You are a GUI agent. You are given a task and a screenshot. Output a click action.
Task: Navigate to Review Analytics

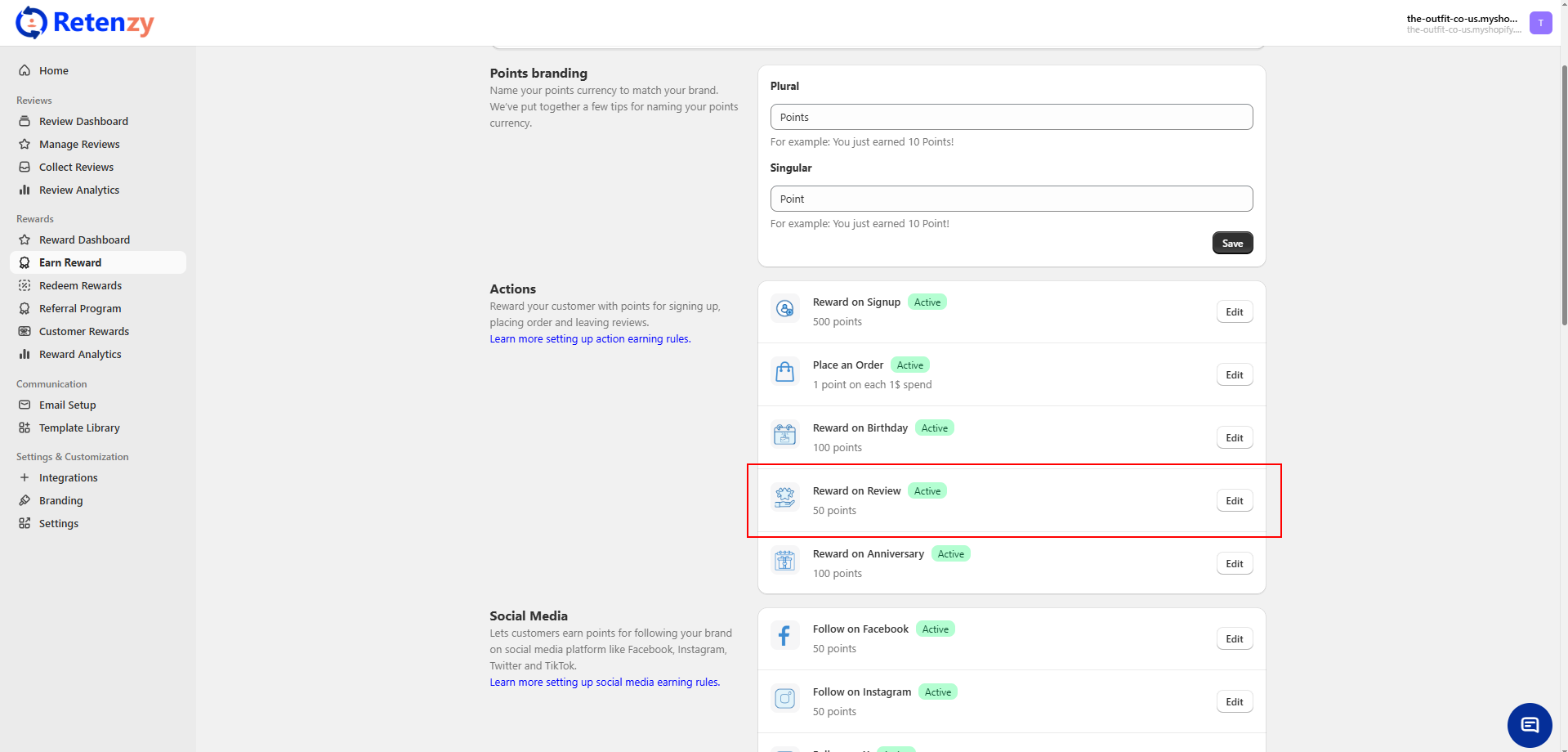79,190
